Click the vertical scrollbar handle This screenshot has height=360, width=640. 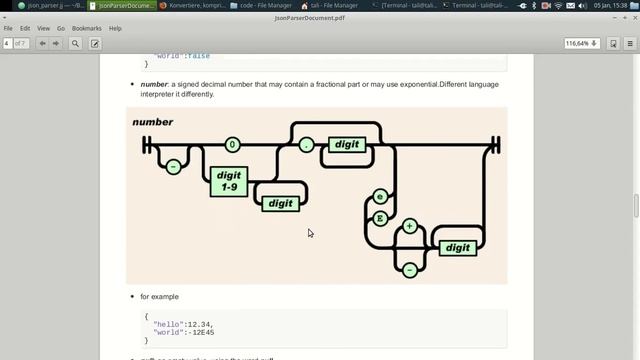636,206
